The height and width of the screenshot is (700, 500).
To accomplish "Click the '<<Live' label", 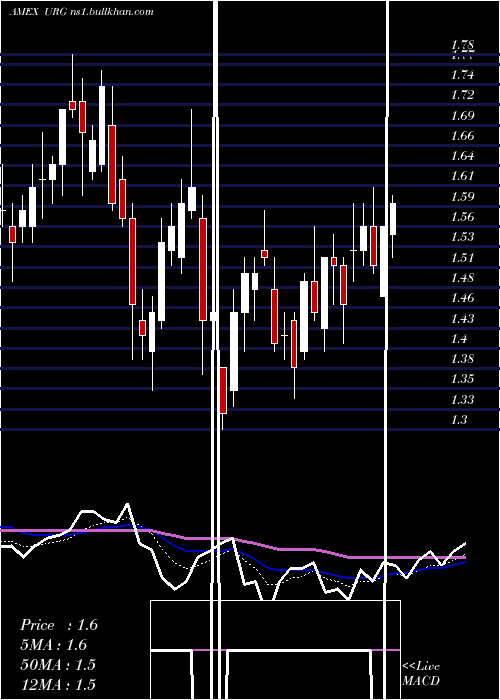I will (x=421, y=667).
